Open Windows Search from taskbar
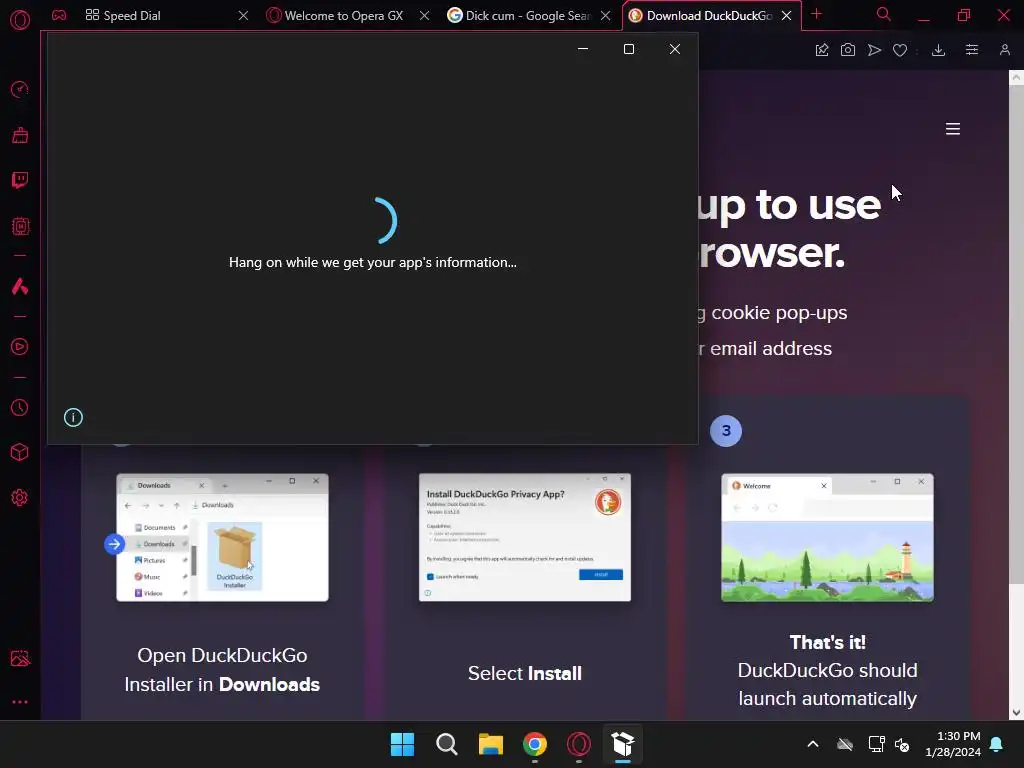This screenshot has height=768, width=1024. click(447, 744)
